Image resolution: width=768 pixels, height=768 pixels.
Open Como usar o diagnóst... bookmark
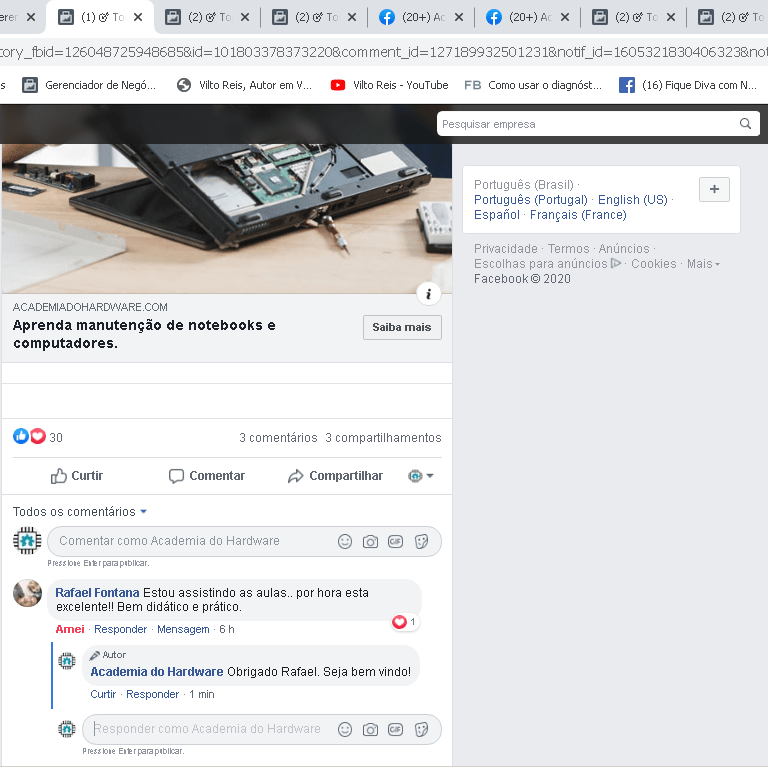(533, 85)
